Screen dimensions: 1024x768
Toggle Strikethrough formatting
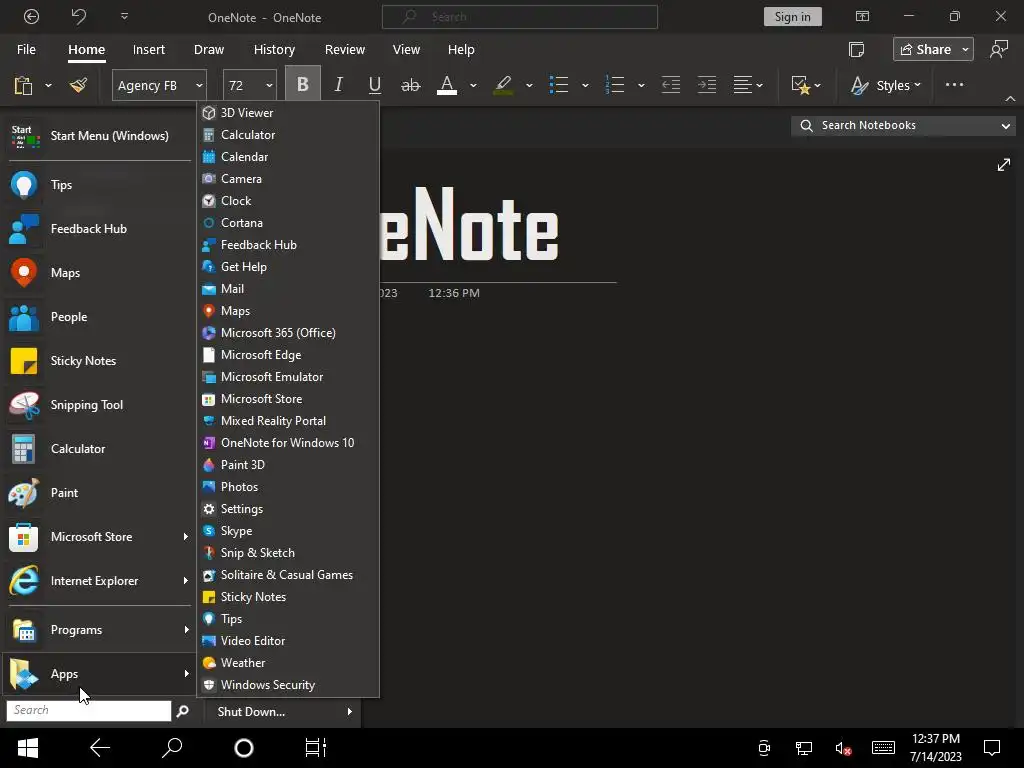point(410,85)
